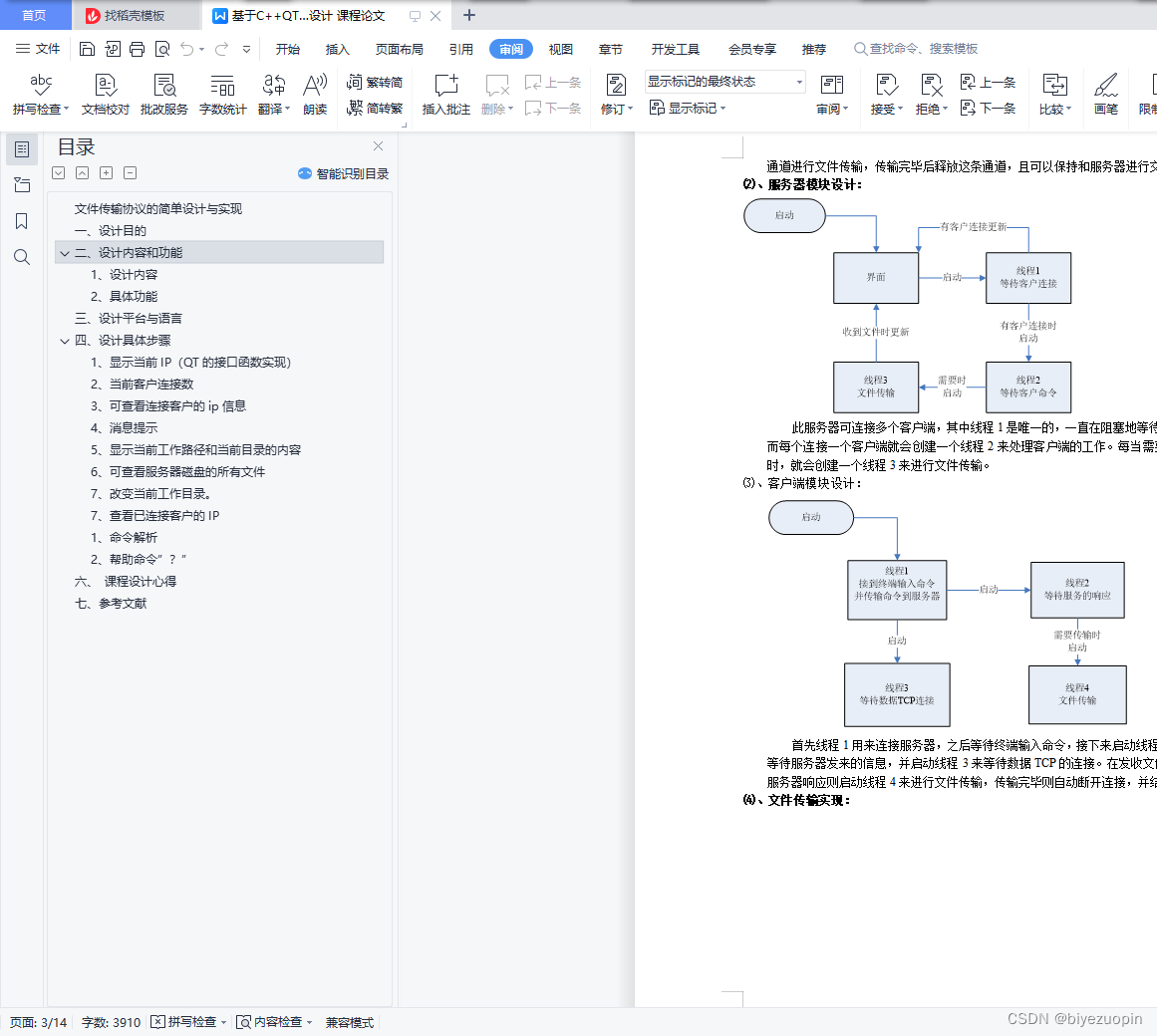The height and width of the screenshot is (1036, 1157).
Task: Click the 智能识别目录 smart catalog recognition icon
Action: pyautogui.click(x=342, y=174)
